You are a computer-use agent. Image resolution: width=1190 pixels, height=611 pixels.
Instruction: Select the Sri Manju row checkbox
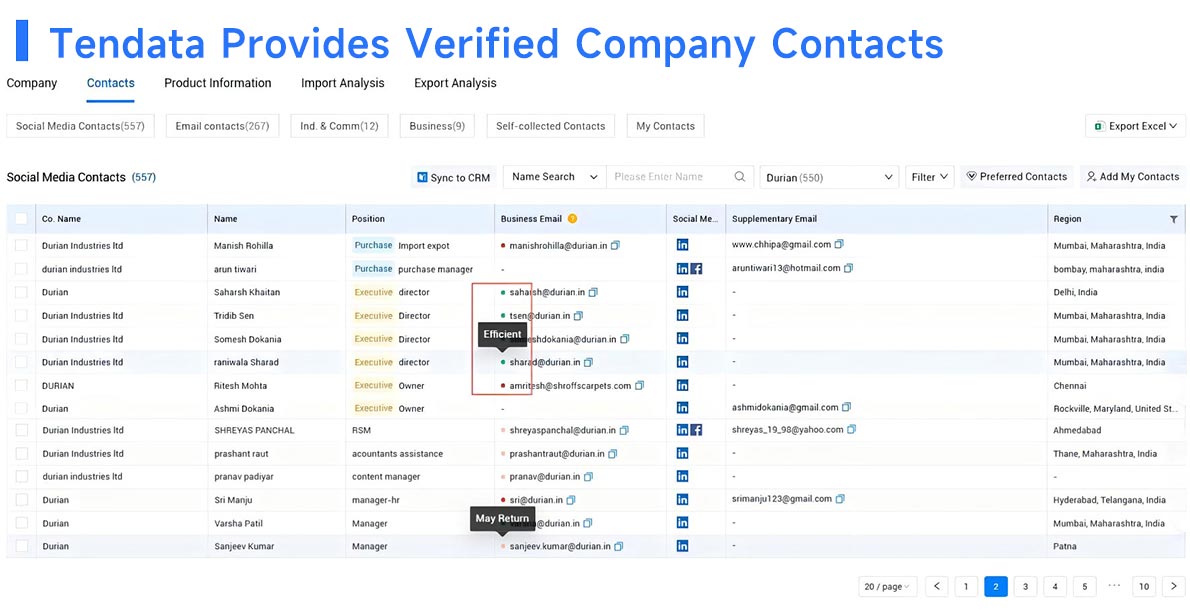[x=21, y=500]
